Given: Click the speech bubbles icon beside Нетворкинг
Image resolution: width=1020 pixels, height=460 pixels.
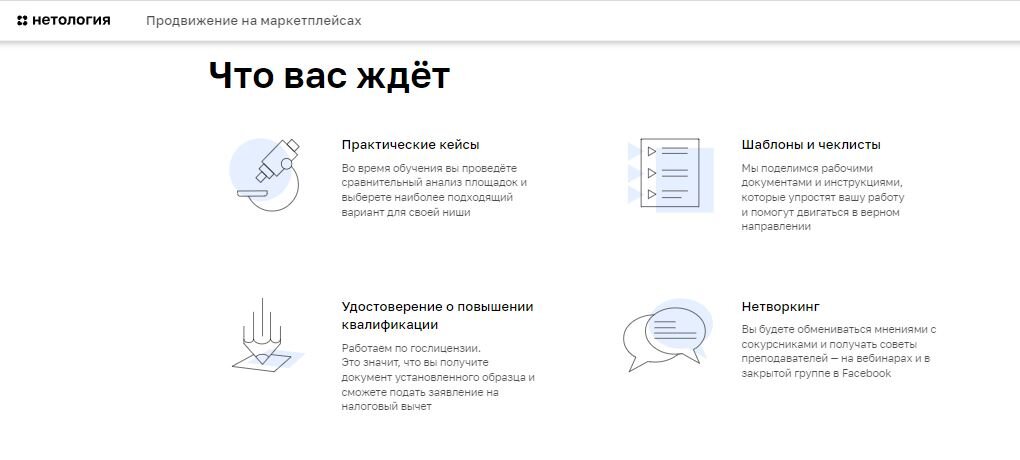Looking at the screenshot, I should click(x=667, y=335).
